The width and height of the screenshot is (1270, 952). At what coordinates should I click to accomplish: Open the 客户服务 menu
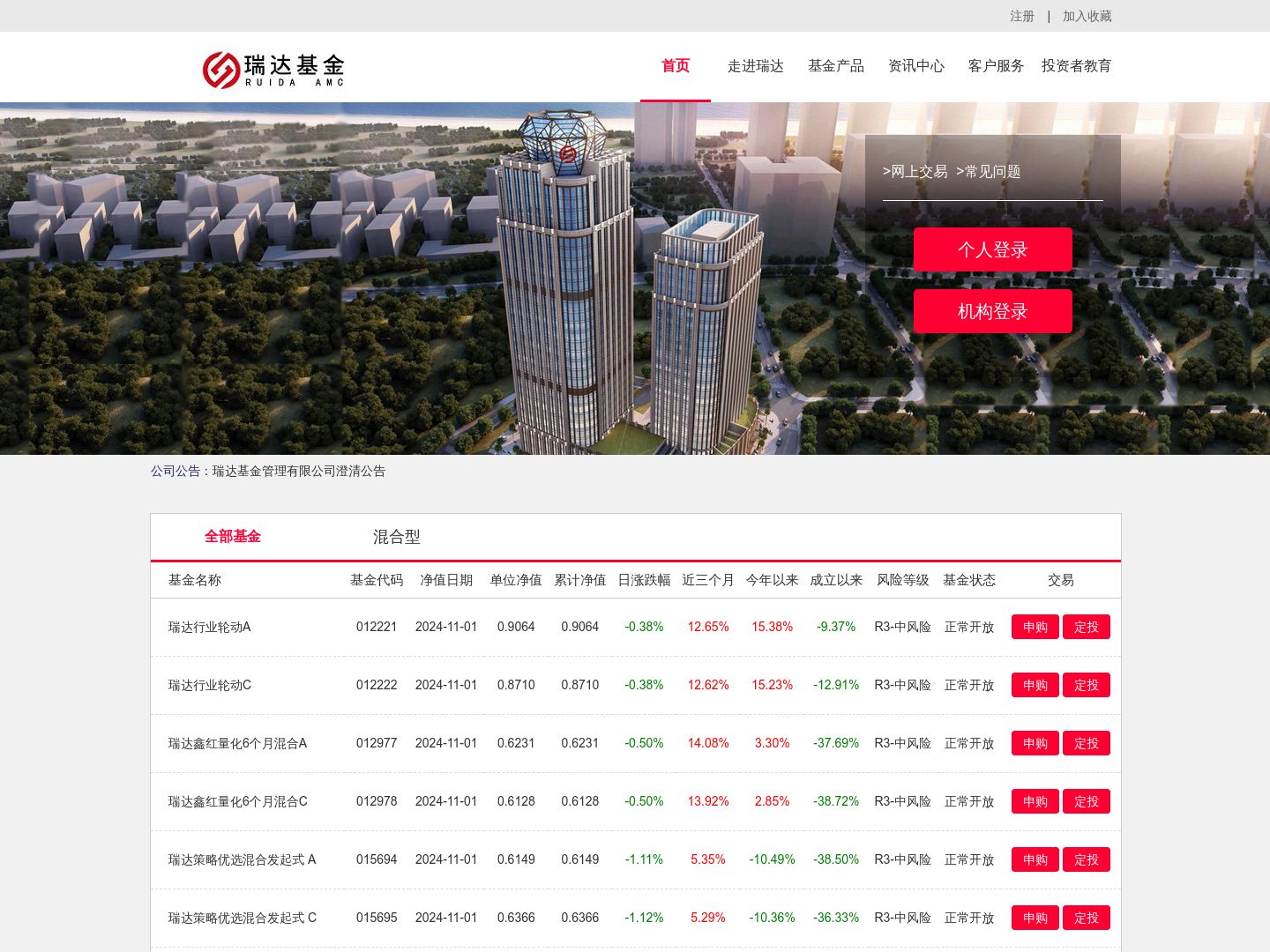point(997,66)
